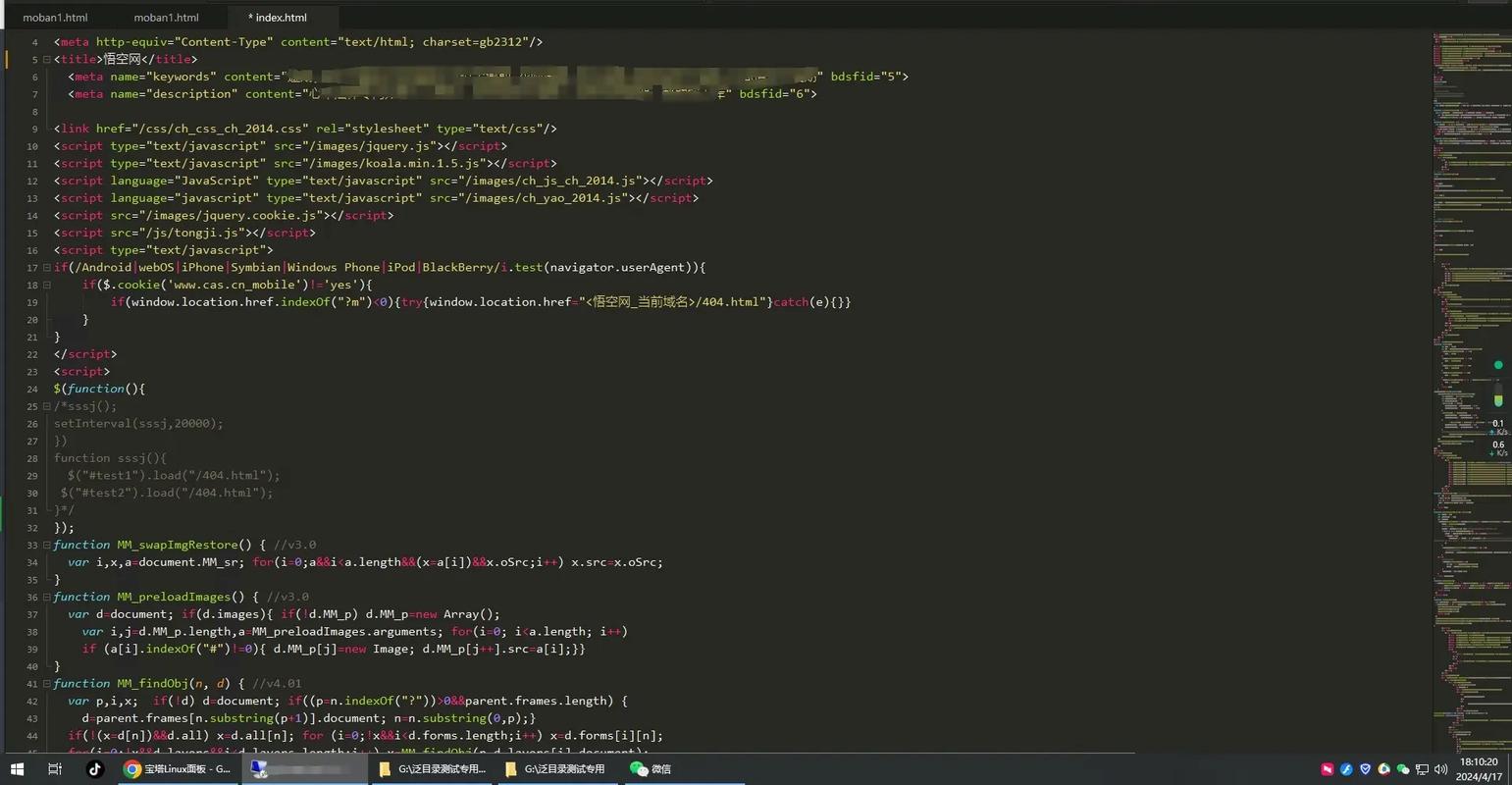Fold the comment block at line 25

click(x=46, y=406)
